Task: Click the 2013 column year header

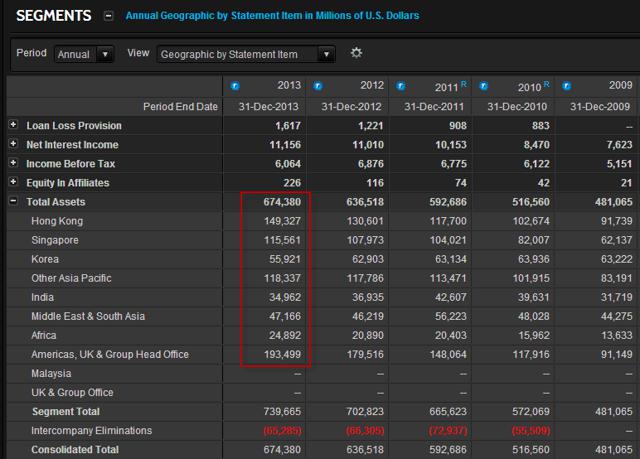Action: coord(289,85)
